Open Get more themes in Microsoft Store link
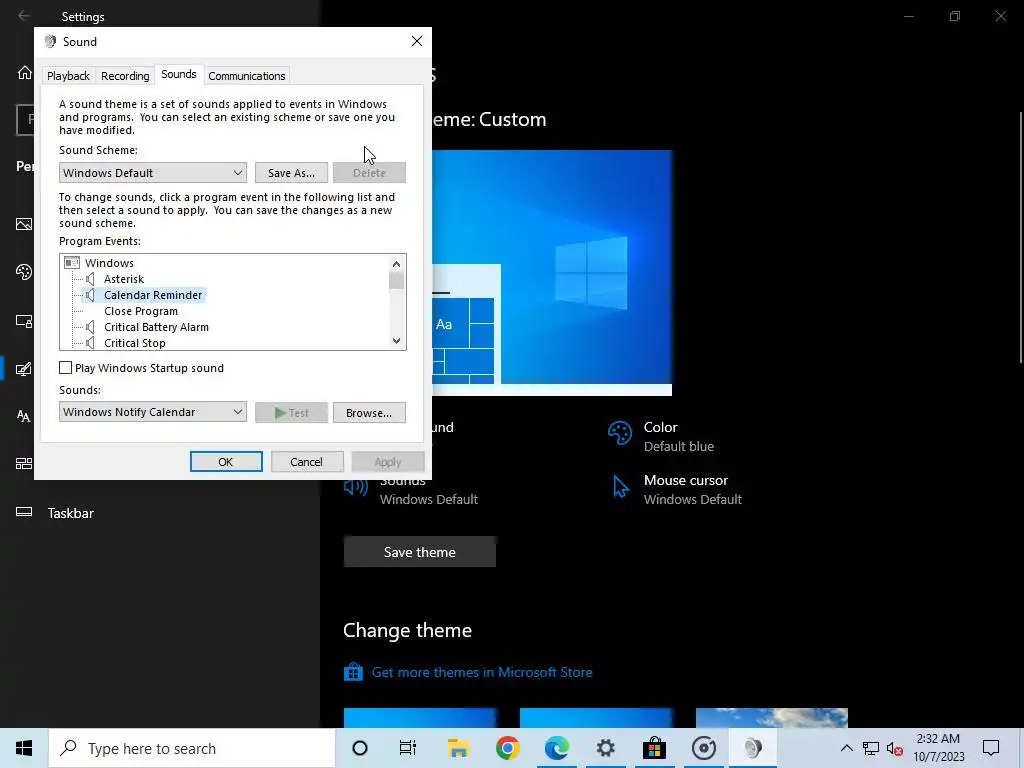Screen dimensions: 1024x768 482,672
